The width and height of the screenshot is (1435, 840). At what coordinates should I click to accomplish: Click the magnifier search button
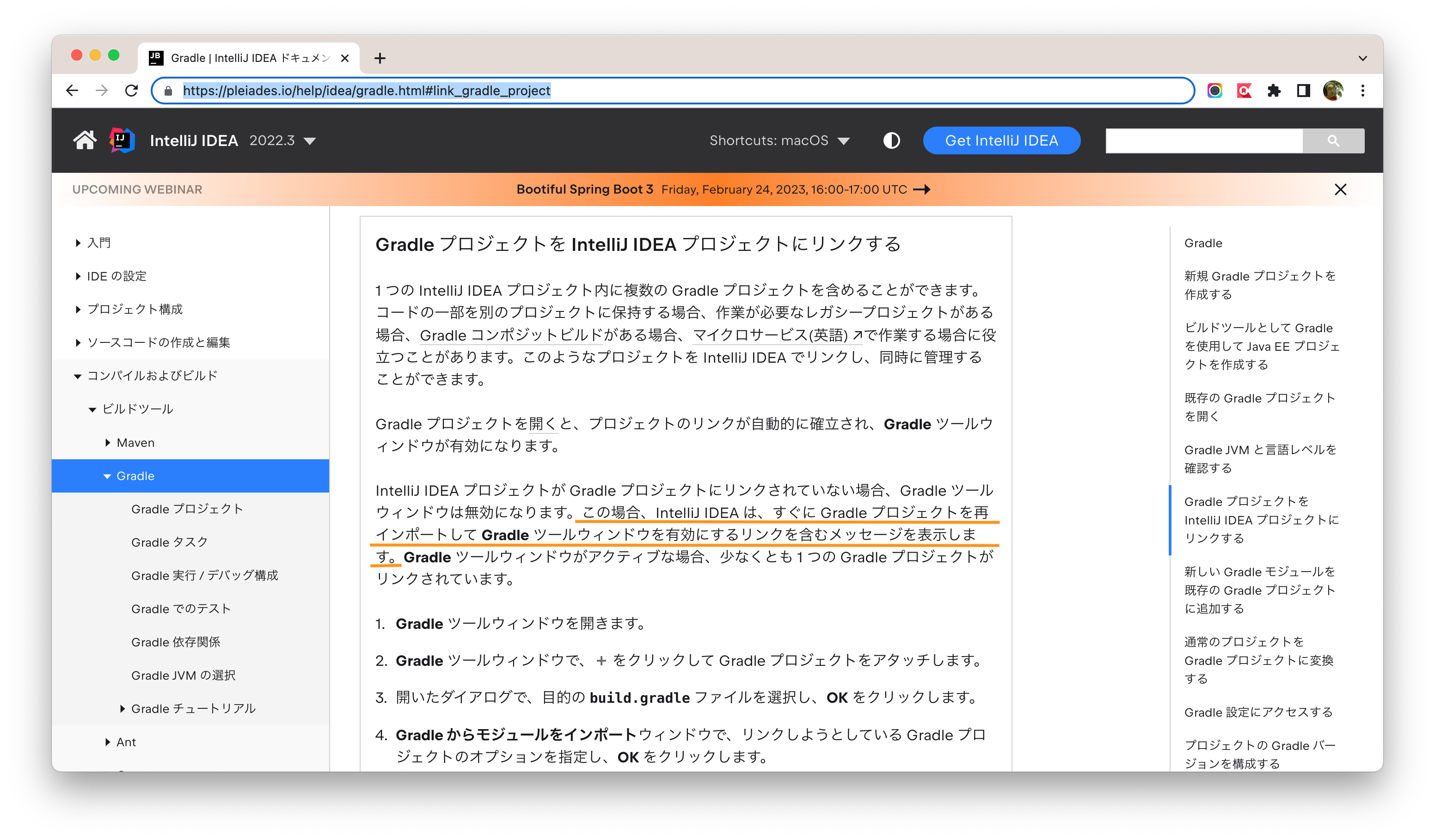click(1333, 140)
